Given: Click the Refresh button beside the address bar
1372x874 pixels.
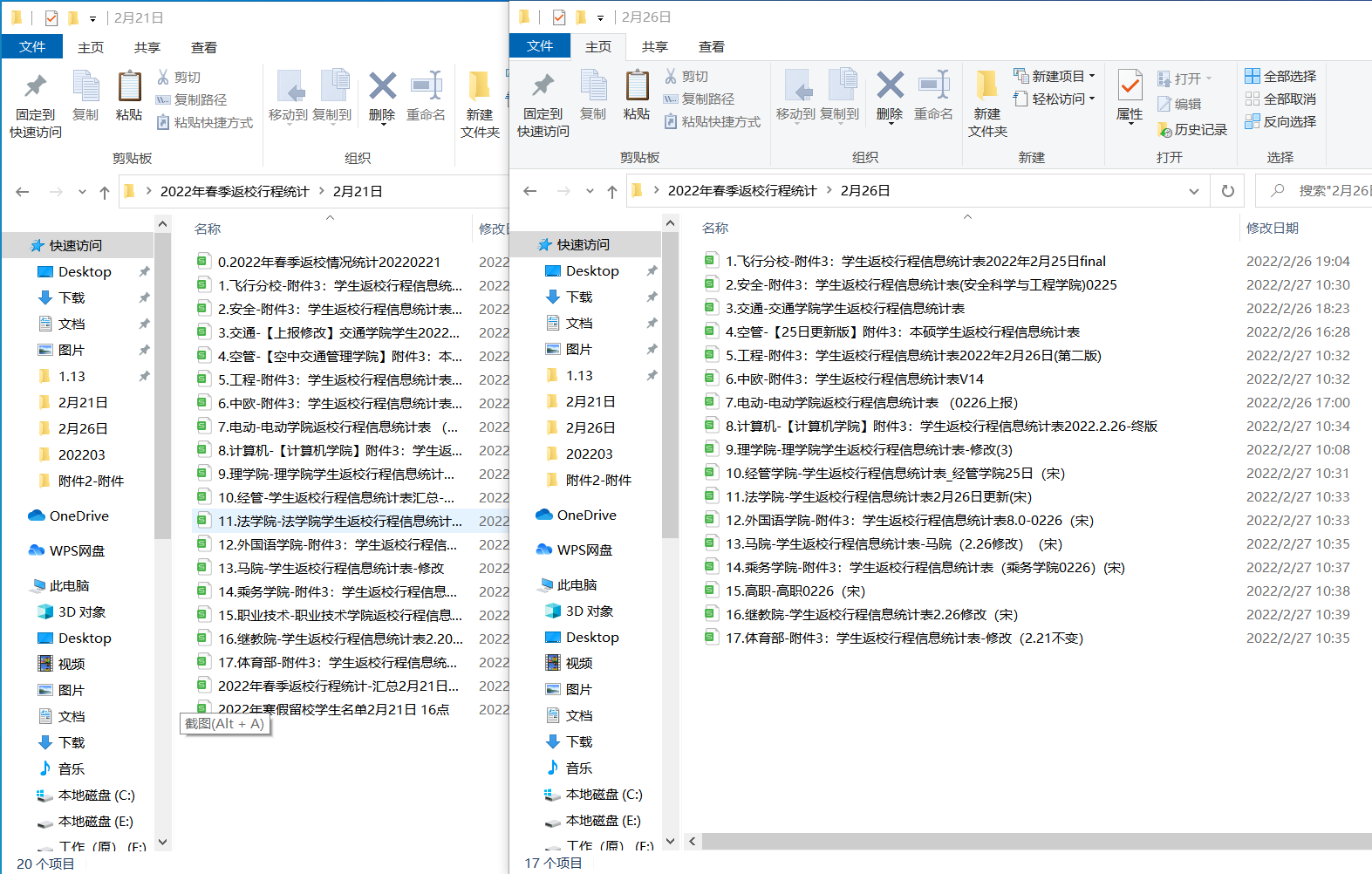Looking at the screenshot, I should [x=1228, y=191].
